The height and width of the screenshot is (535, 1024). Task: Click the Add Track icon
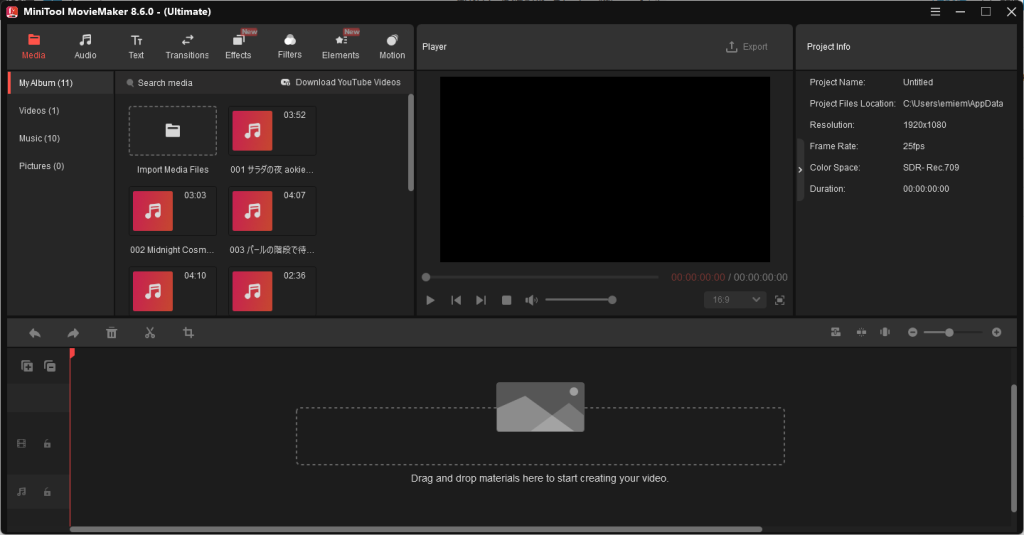tap(27, 366)
